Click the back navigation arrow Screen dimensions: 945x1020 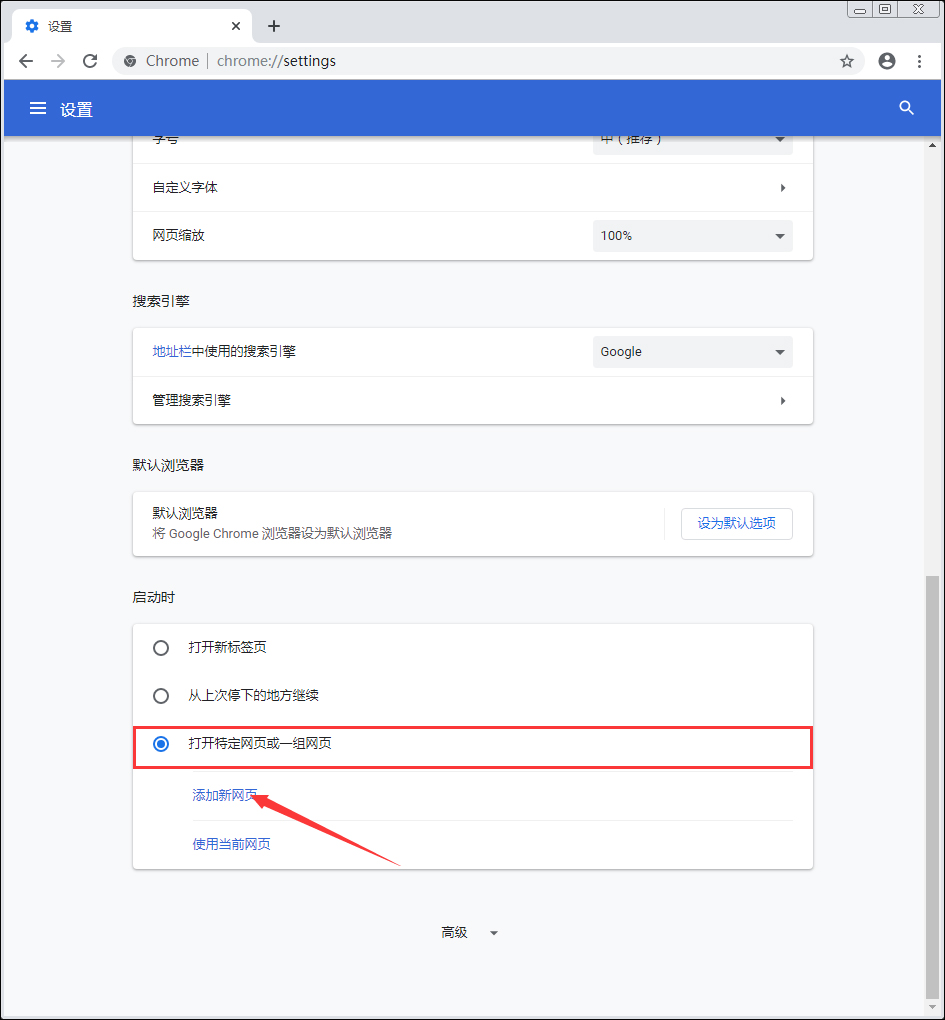tap(26, 61)
